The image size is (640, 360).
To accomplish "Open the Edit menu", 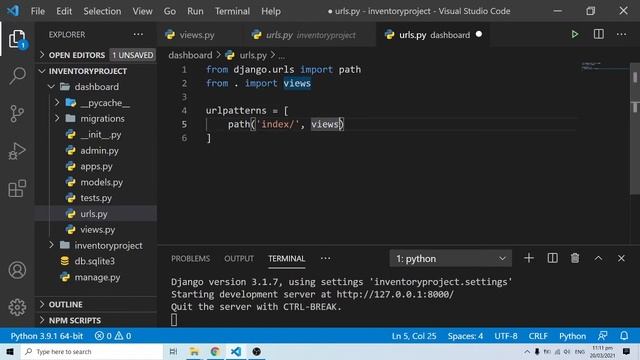I will click(64, 11).
